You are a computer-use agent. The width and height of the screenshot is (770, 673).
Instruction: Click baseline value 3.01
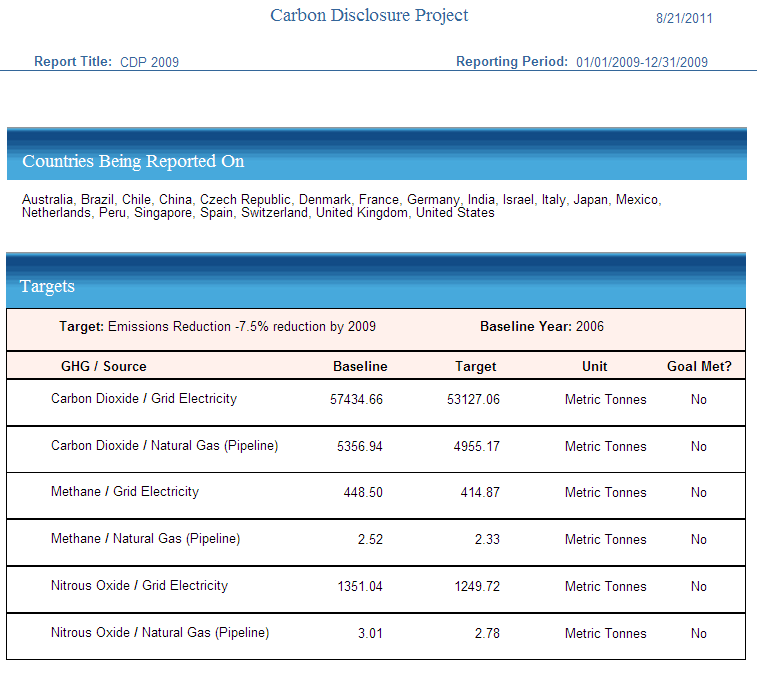(x=370, y=634)
